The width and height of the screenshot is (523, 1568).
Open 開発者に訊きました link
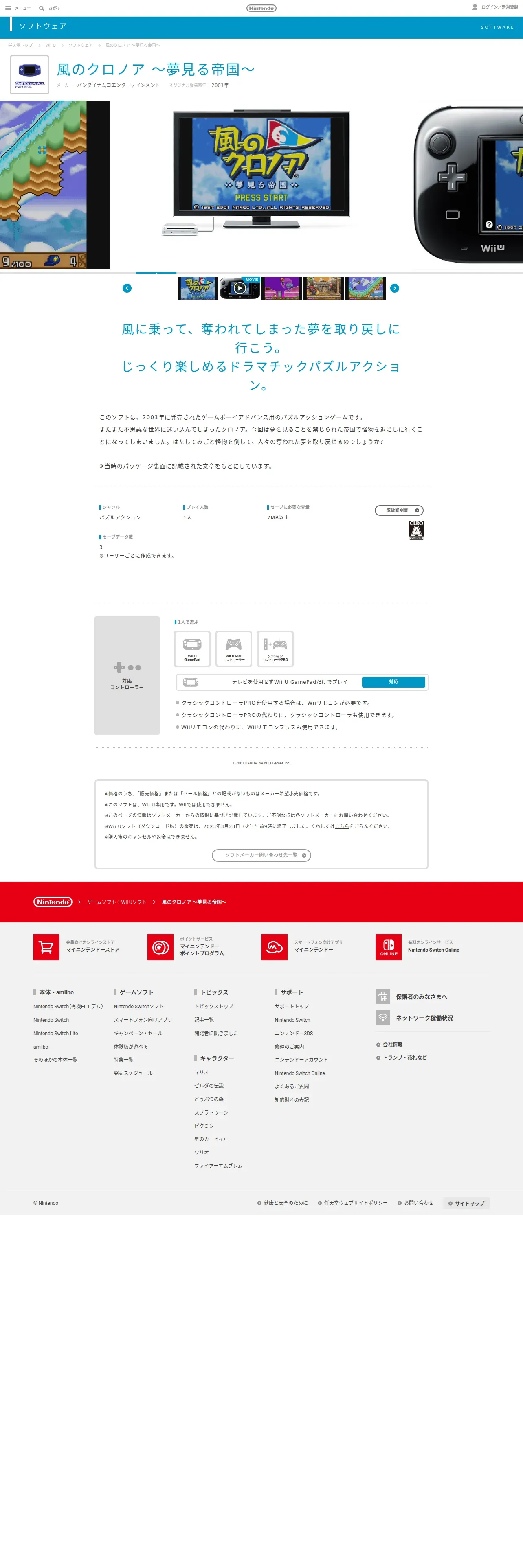tap(216, 1033)
